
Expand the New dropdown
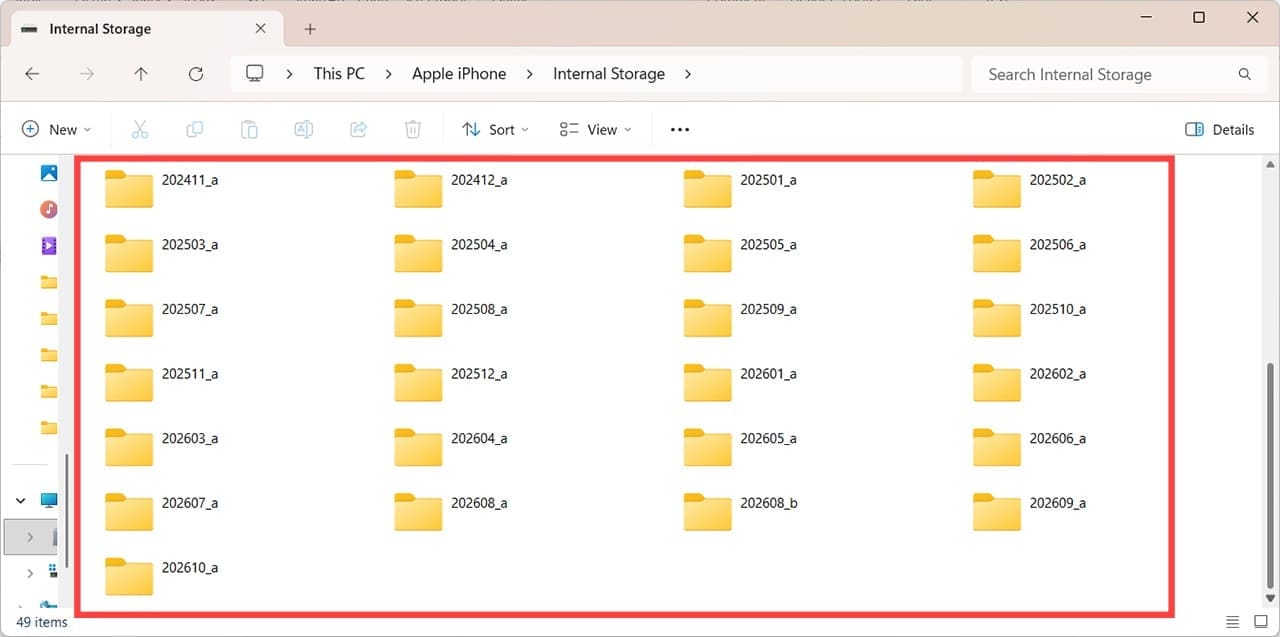pyautogui.click(x=56, y=129)
